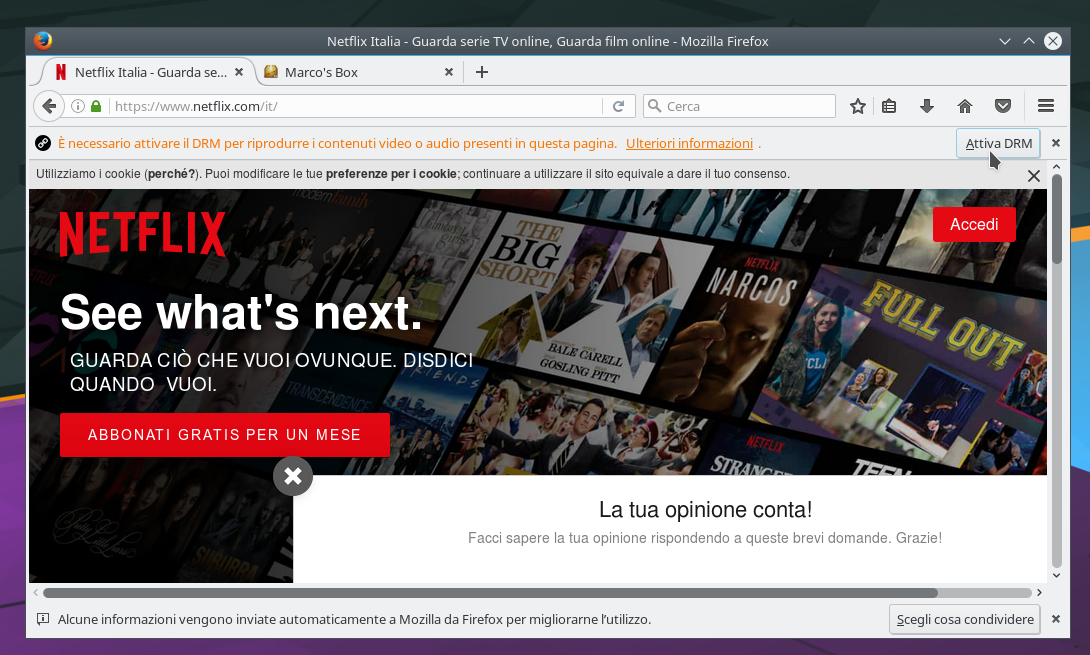Viewport: 1090px width, 655px height.
Task: Click the DRM chain icon in notification
Action: (42, 143)
